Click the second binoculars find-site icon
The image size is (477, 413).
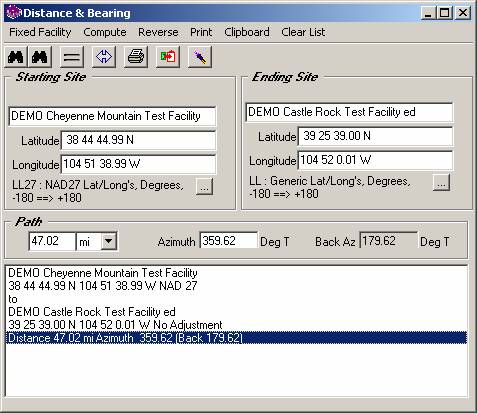[40, 57]
